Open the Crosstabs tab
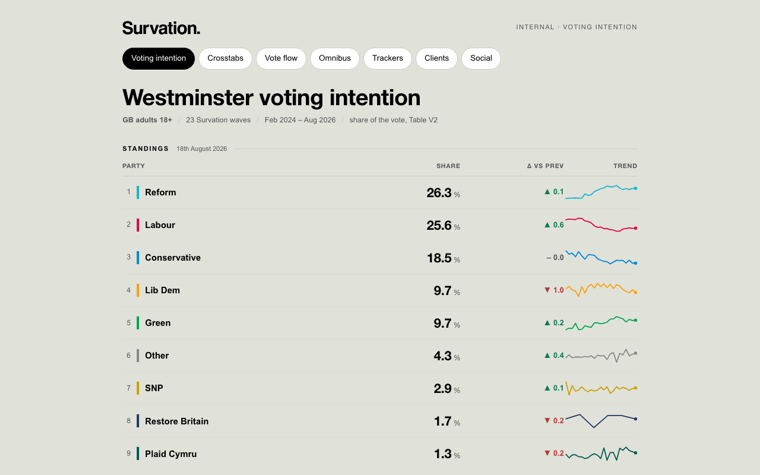 pyautogui.click(x=225, y=58)
